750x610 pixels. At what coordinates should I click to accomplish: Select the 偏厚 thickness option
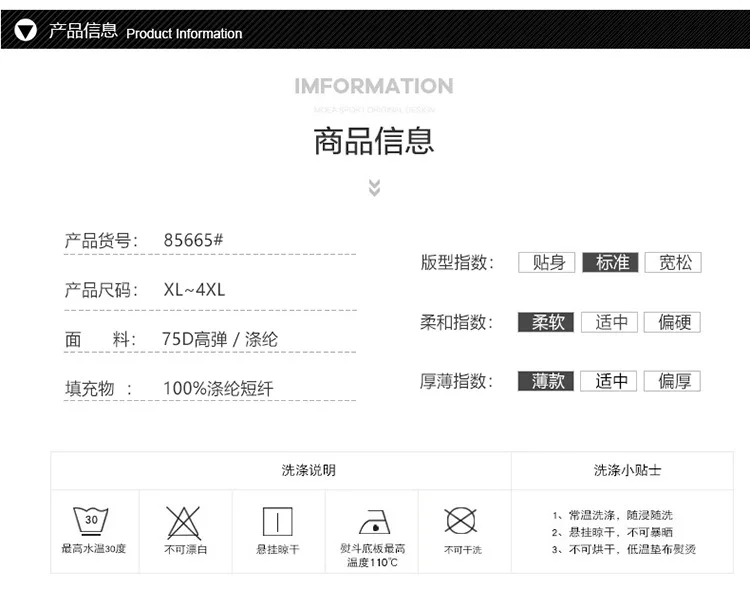click(x=672, y=381)
